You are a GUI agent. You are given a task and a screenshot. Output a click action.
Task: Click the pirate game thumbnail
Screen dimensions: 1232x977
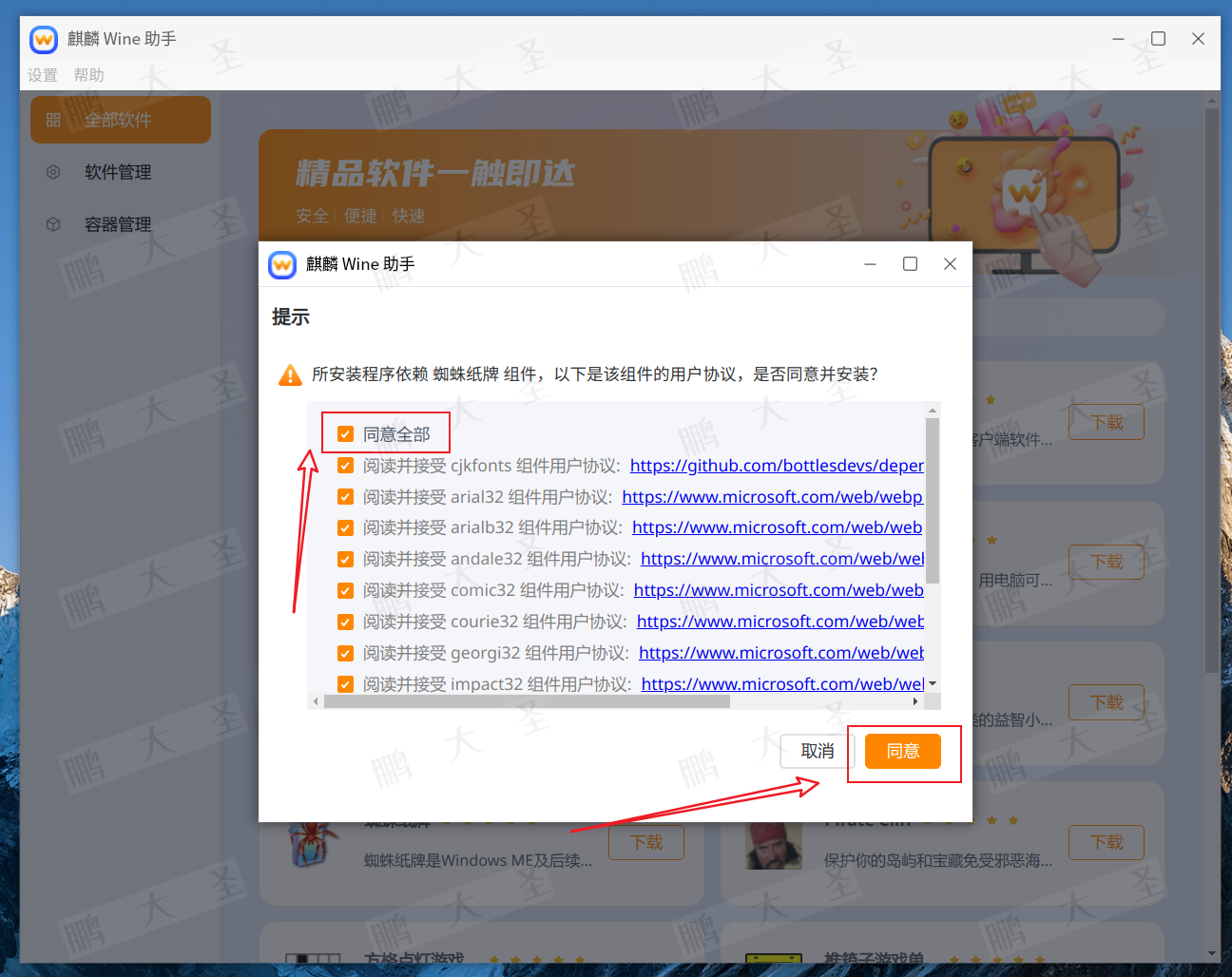(774, 846)
